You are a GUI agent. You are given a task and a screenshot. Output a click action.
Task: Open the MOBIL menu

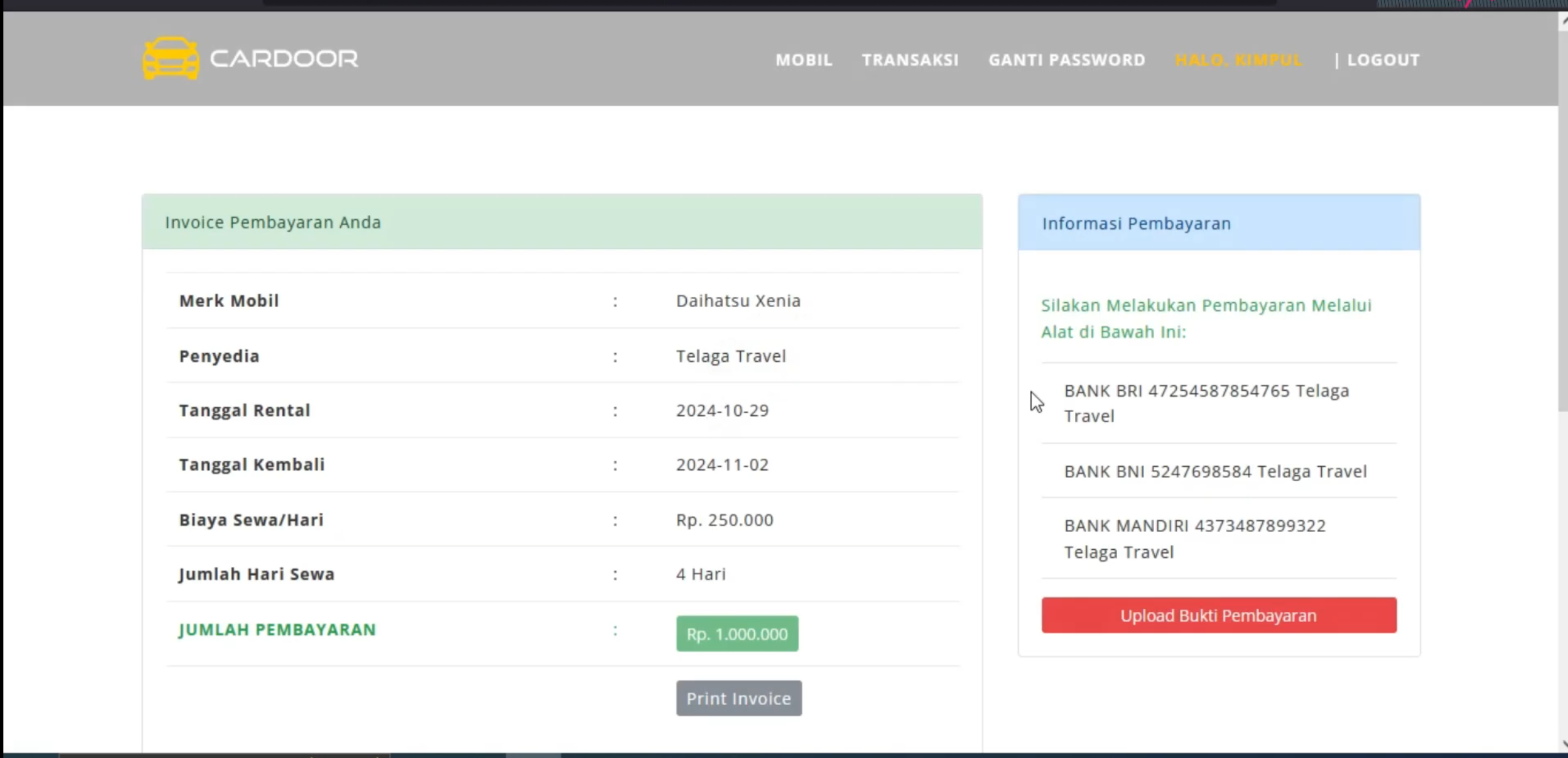point(803,60)
